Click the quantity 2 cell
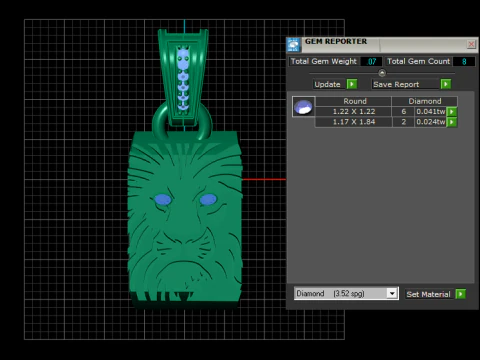This screenshot has height=360, width=480. [x=403, y=122]
